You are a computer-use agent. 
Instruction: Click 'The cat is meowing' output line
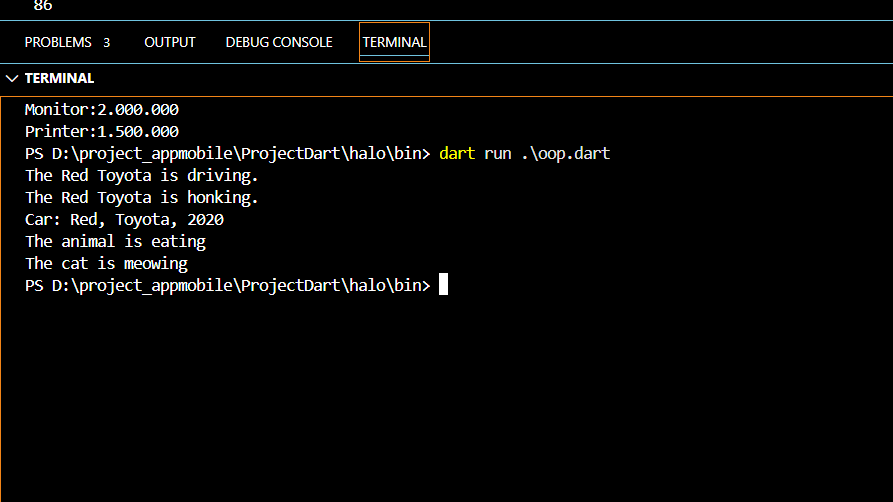pyautogui.click(x=106, y=264)
